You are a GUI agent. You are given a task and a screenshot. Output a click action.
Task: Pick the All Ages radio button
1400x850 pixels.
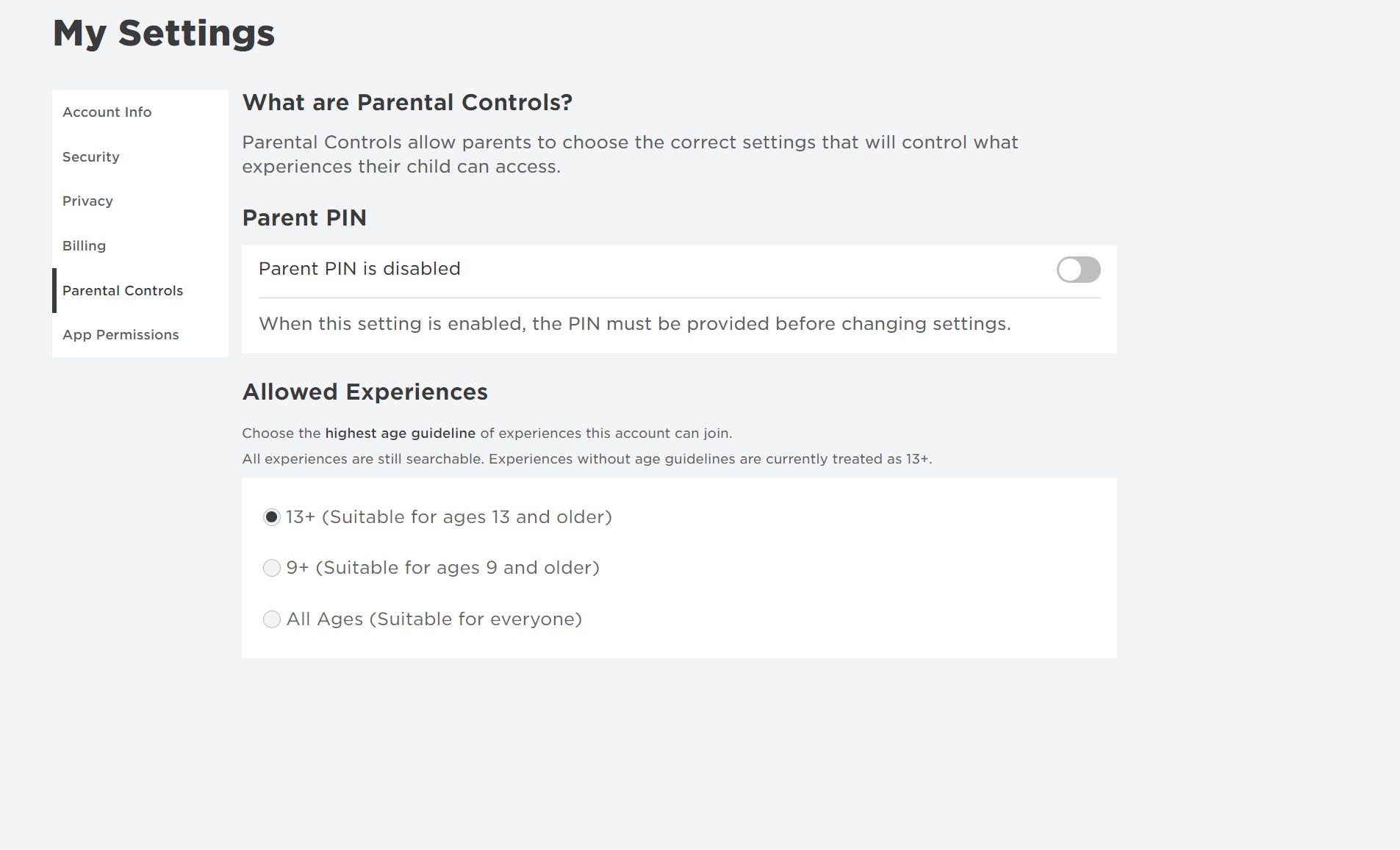tap(272, 619)
